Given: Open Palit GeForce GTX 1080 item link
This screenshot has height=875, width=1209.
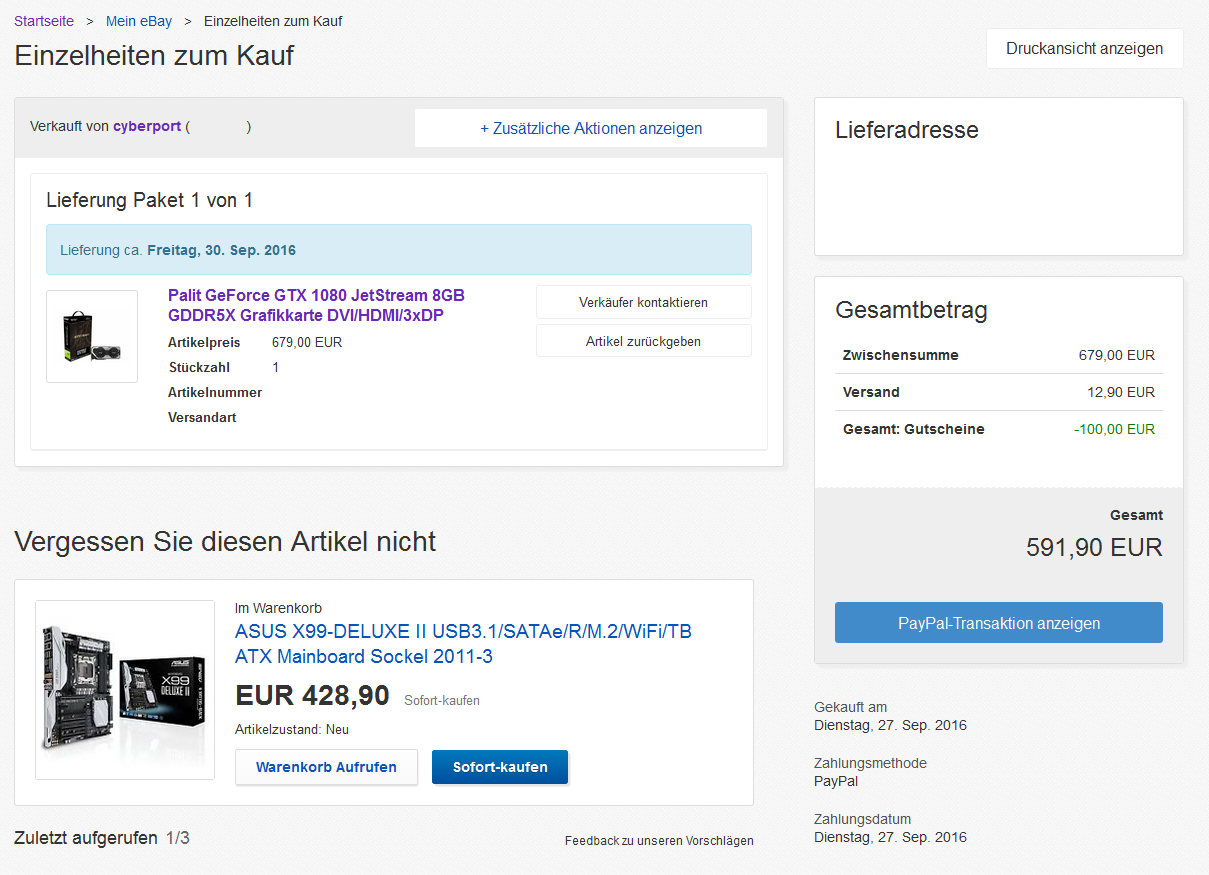Looking at the screenshot, I should tap(316, 306).
